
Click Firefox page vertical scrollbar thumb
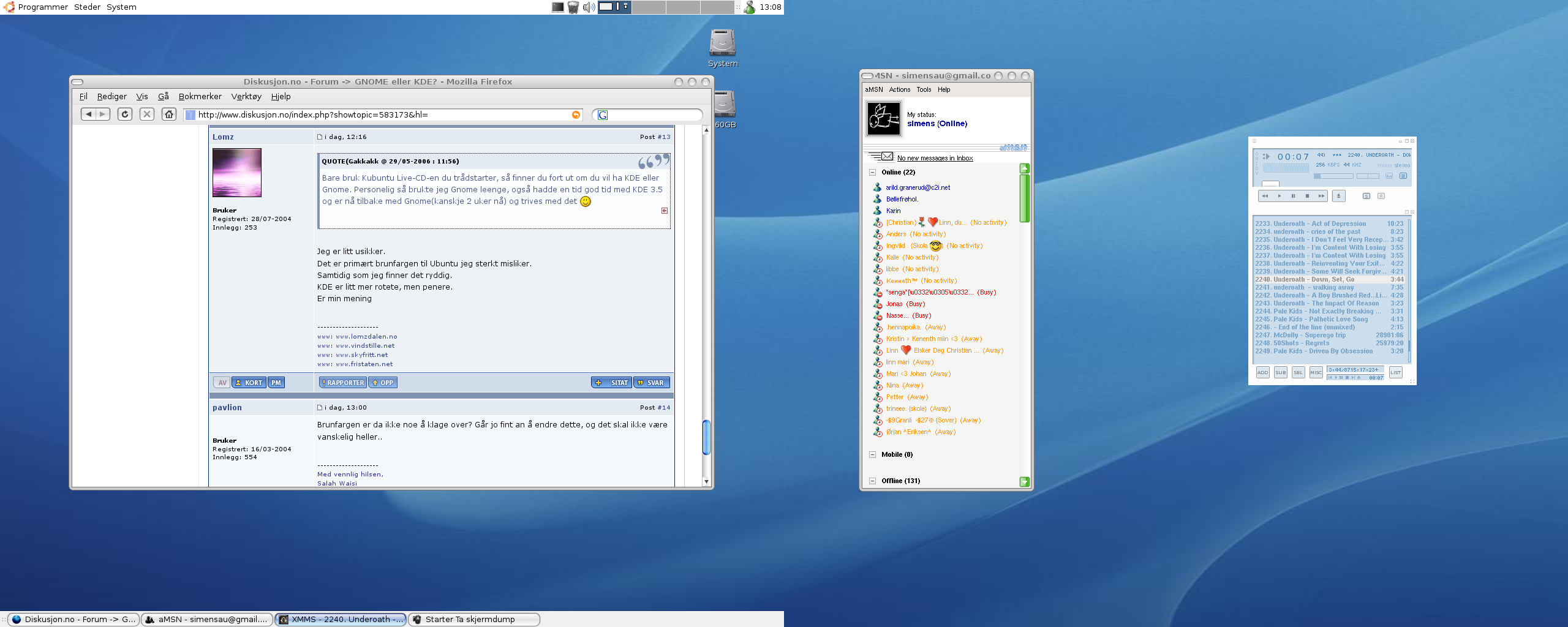(706, 437)
